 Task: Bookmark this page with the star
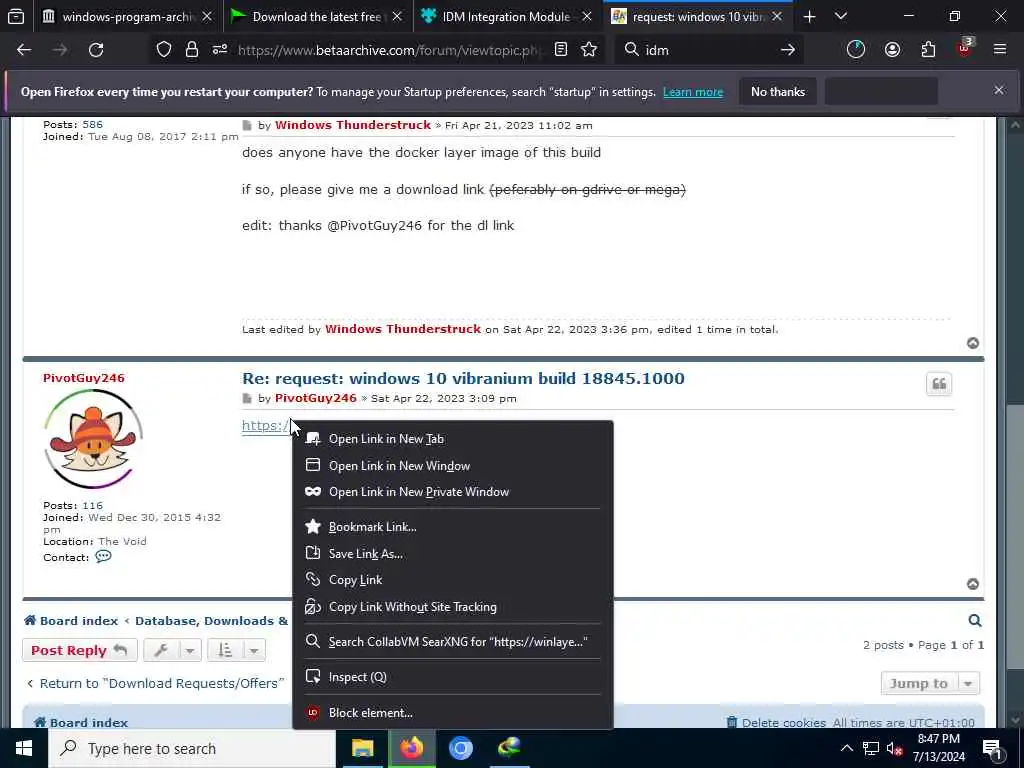tap(589, 50)
